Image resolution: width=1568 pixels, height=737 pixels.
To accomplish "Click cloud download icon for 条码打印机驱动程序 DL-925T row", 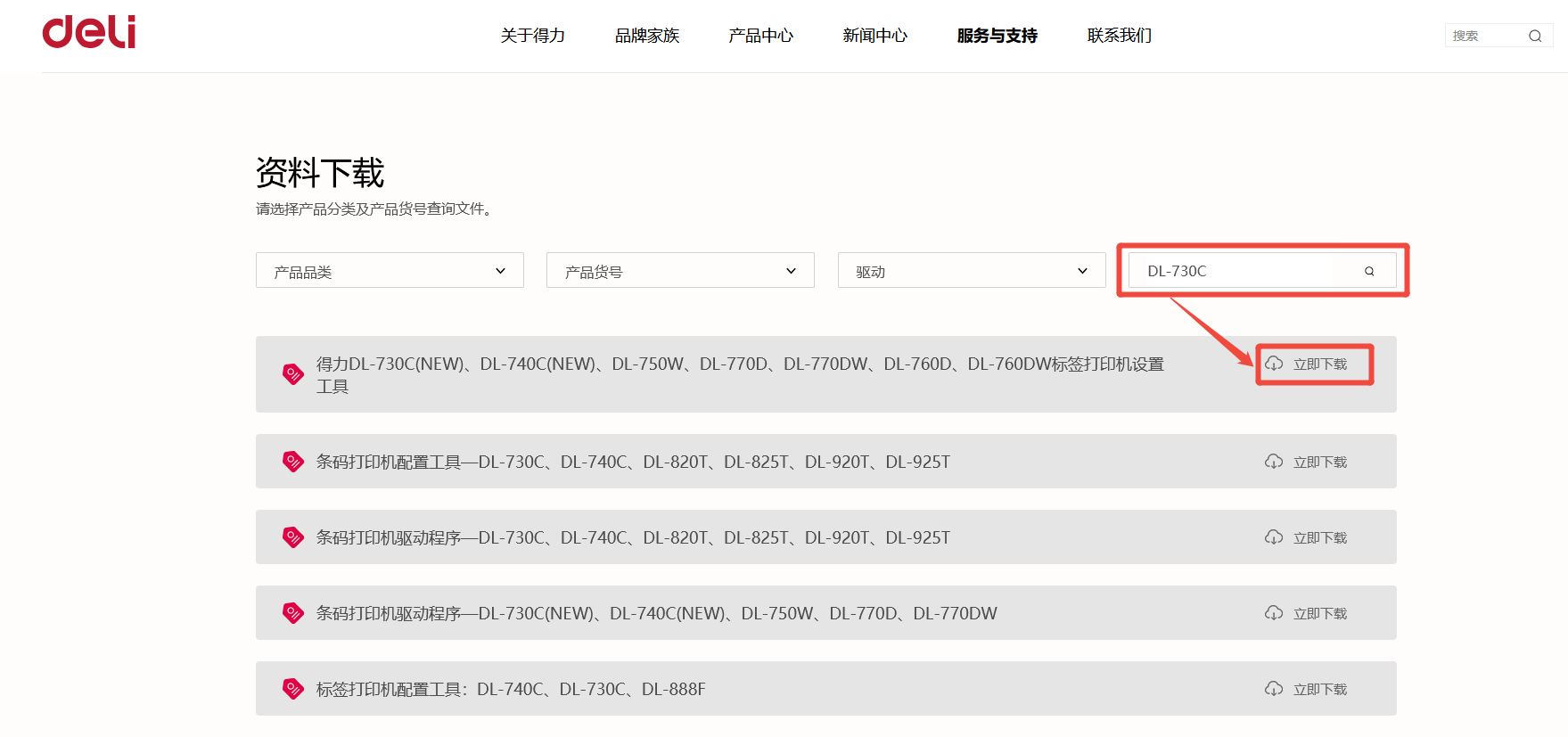I will [1274, 537].
